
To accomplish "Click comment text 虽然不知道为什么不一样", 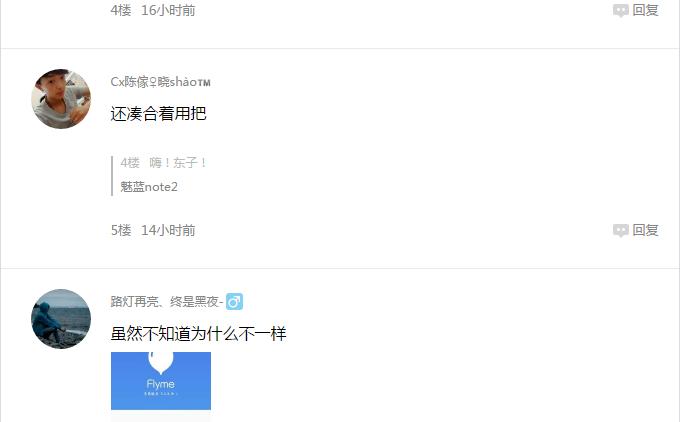I will [x=199, y=334].
